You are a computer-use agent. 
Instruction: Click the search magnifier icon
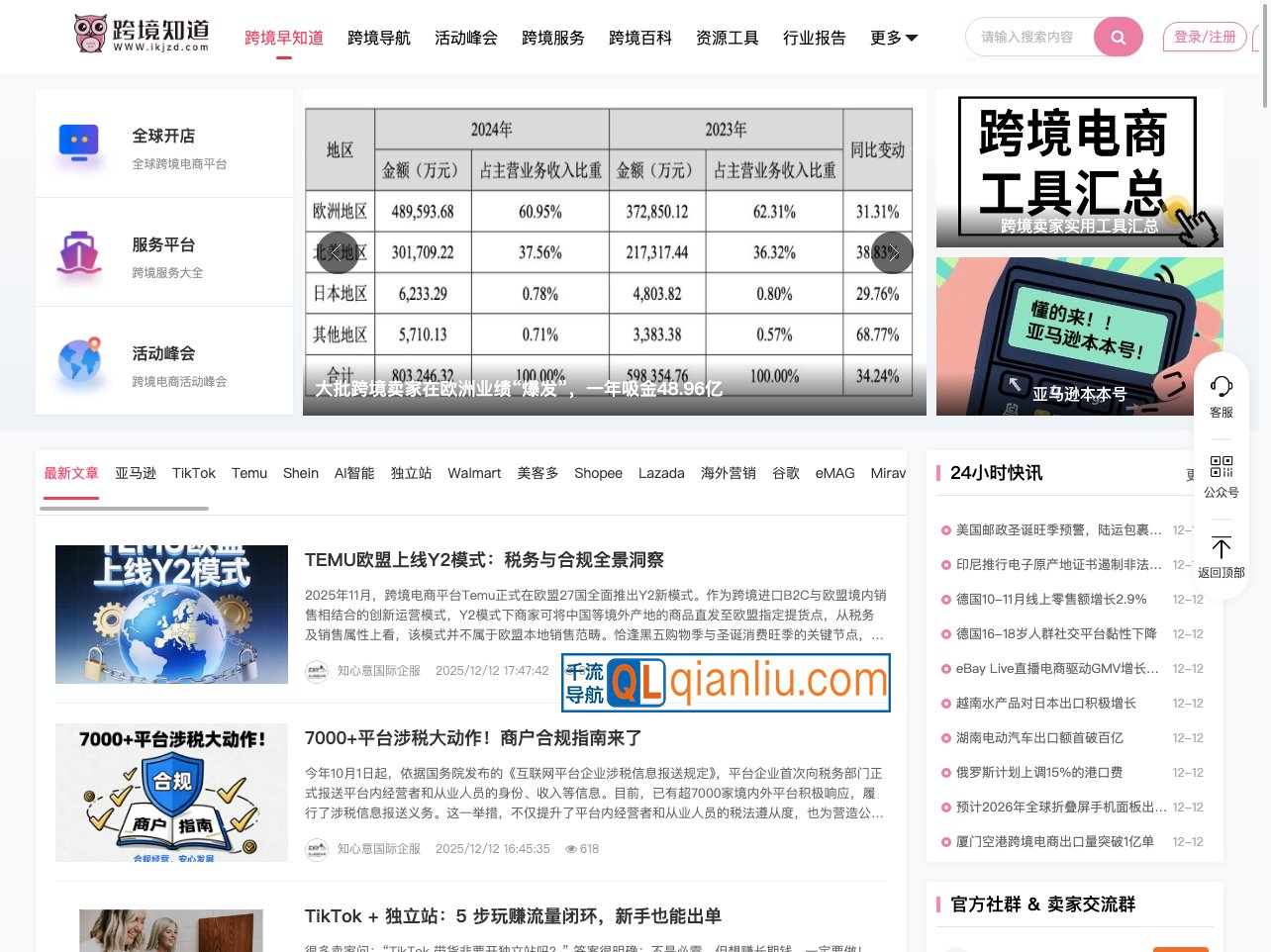pos(1118,36)
